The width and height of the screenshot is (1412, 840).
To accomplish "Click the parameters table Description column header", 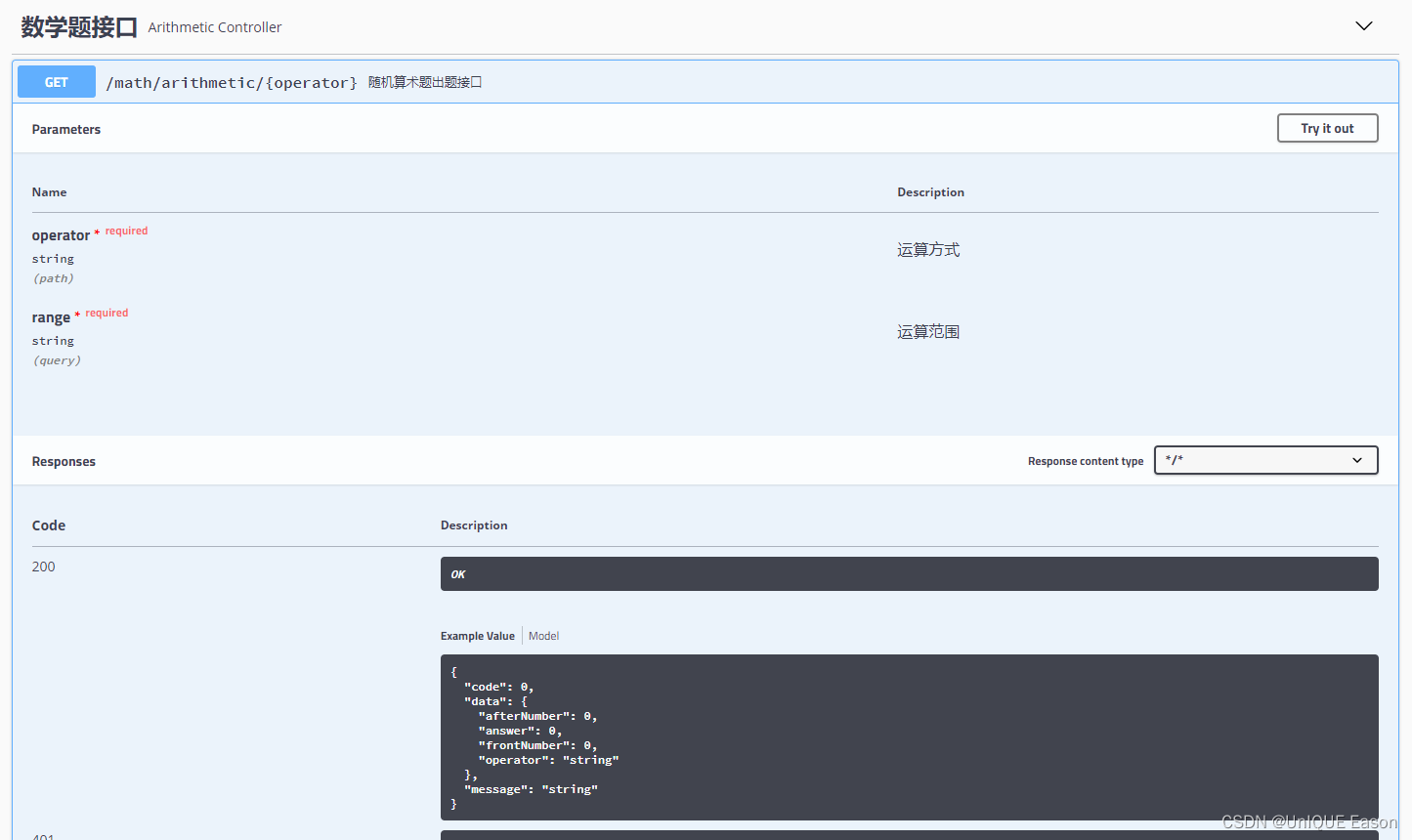I will (930, 192).
